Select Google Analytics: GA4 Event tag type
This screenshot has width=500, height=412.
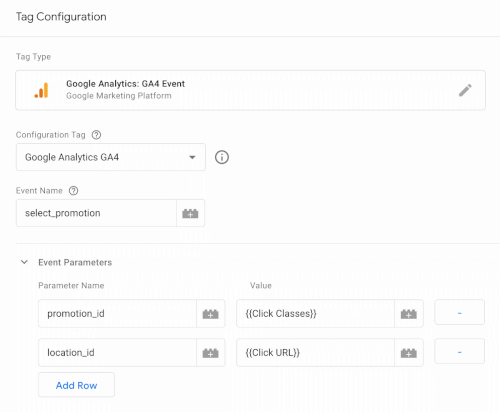point(250,90)
